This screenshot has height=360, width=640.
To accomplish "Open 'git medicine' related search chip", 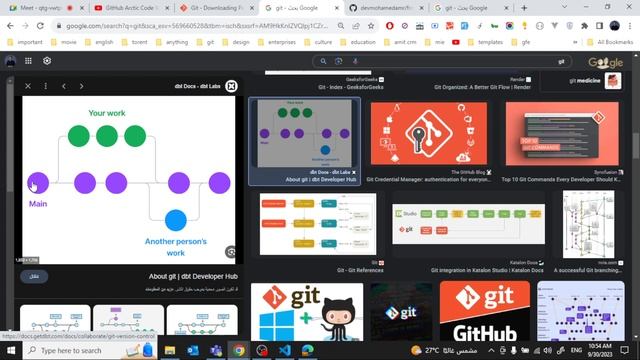I will point(583,81).
